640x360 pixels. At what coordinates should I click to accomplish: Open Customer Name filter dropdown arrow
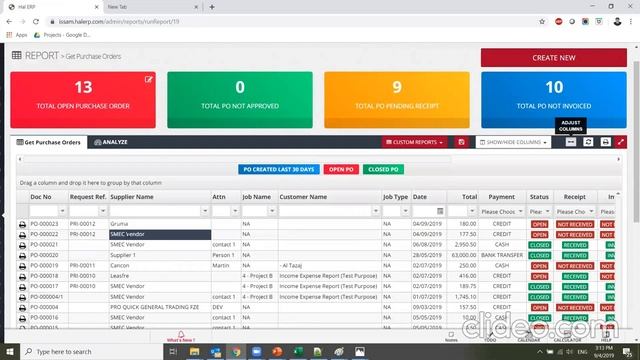tap(376, 211)
